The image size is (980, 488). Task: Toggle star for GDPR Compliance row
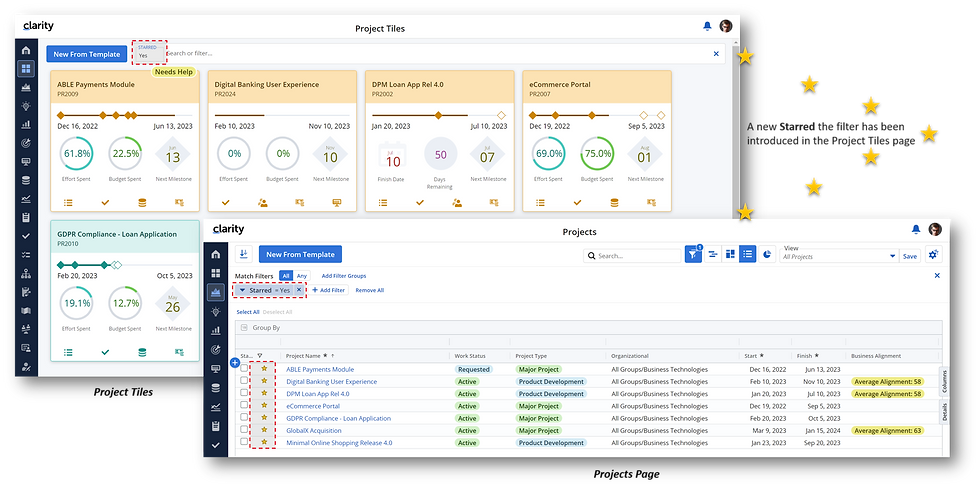264,418
